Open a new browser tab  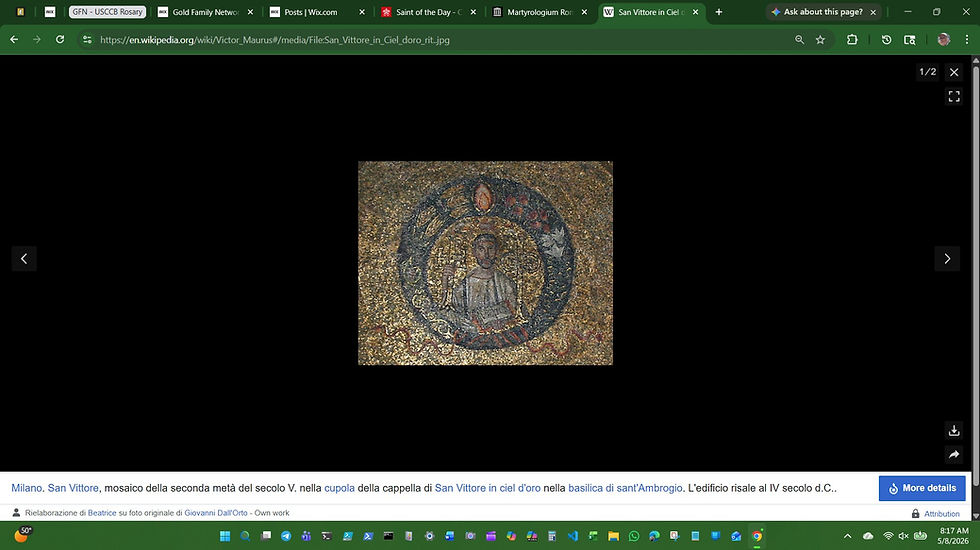[x=719, y=12]
